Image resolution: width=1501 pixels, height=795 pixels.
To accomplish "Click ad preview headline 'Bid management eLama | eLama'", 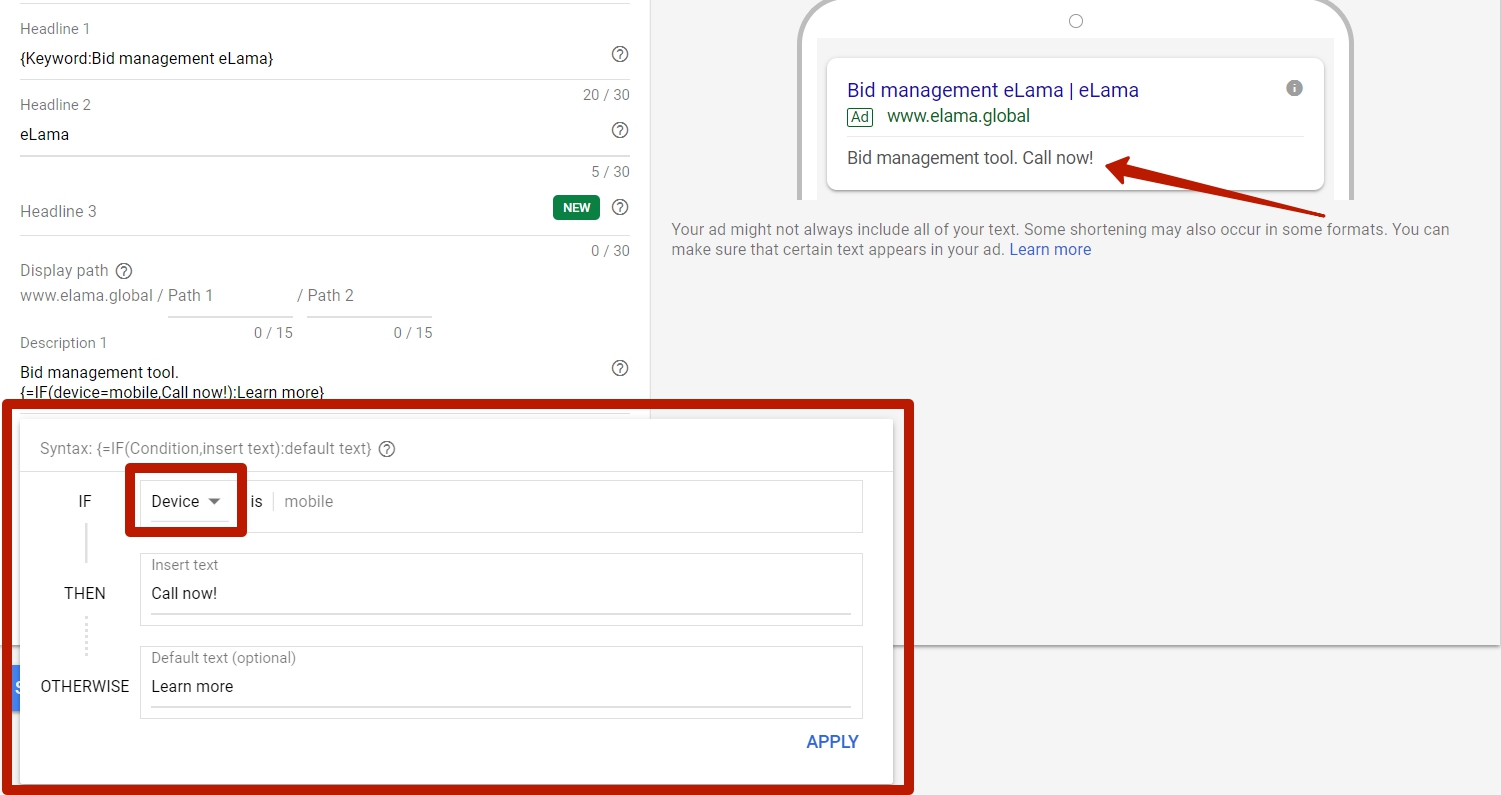I will 993,90.
